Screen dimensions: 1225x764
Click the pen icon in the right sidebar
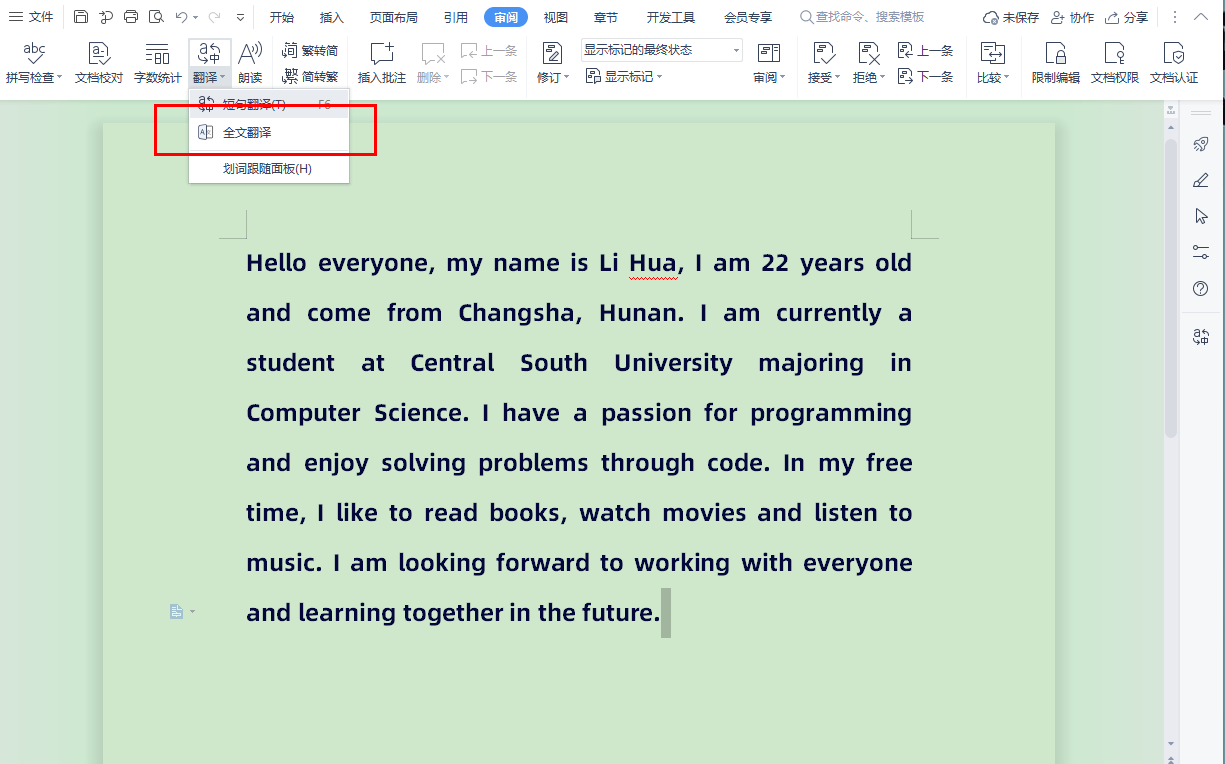coord(1201,180)
